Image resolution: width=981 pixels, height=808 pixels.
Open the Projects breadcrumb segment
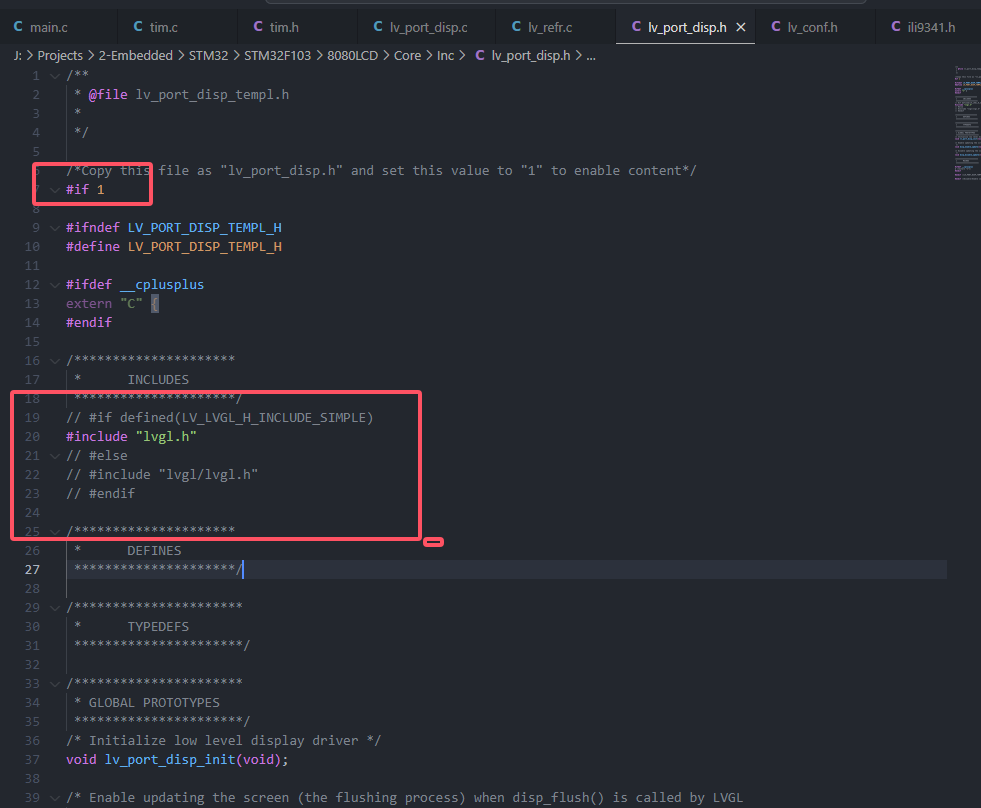[60, 56]
